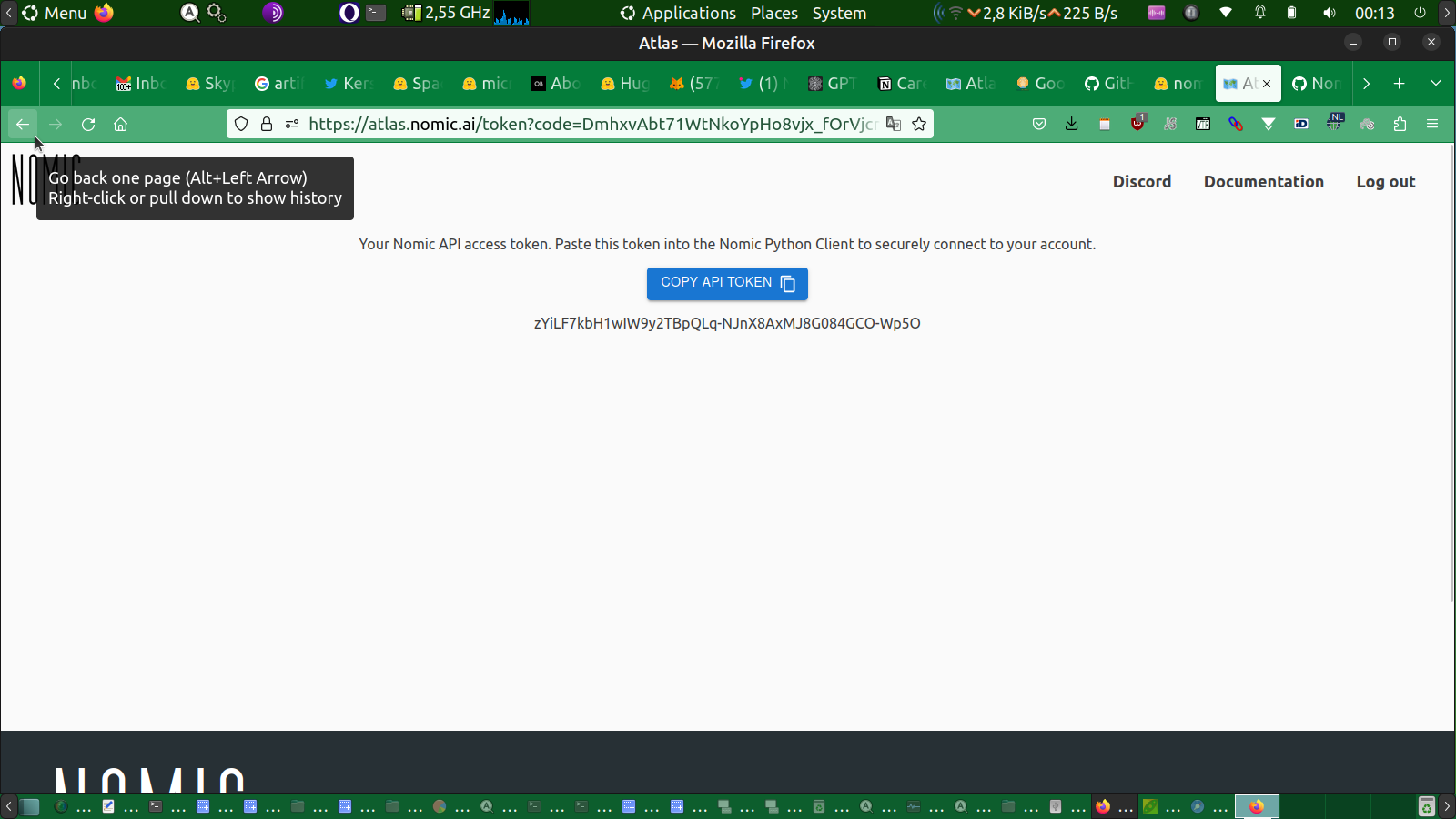The width and height of the screenshot is (1456, 819).
Task: Go back one page in Firefox
Action: tap(23, 125)
